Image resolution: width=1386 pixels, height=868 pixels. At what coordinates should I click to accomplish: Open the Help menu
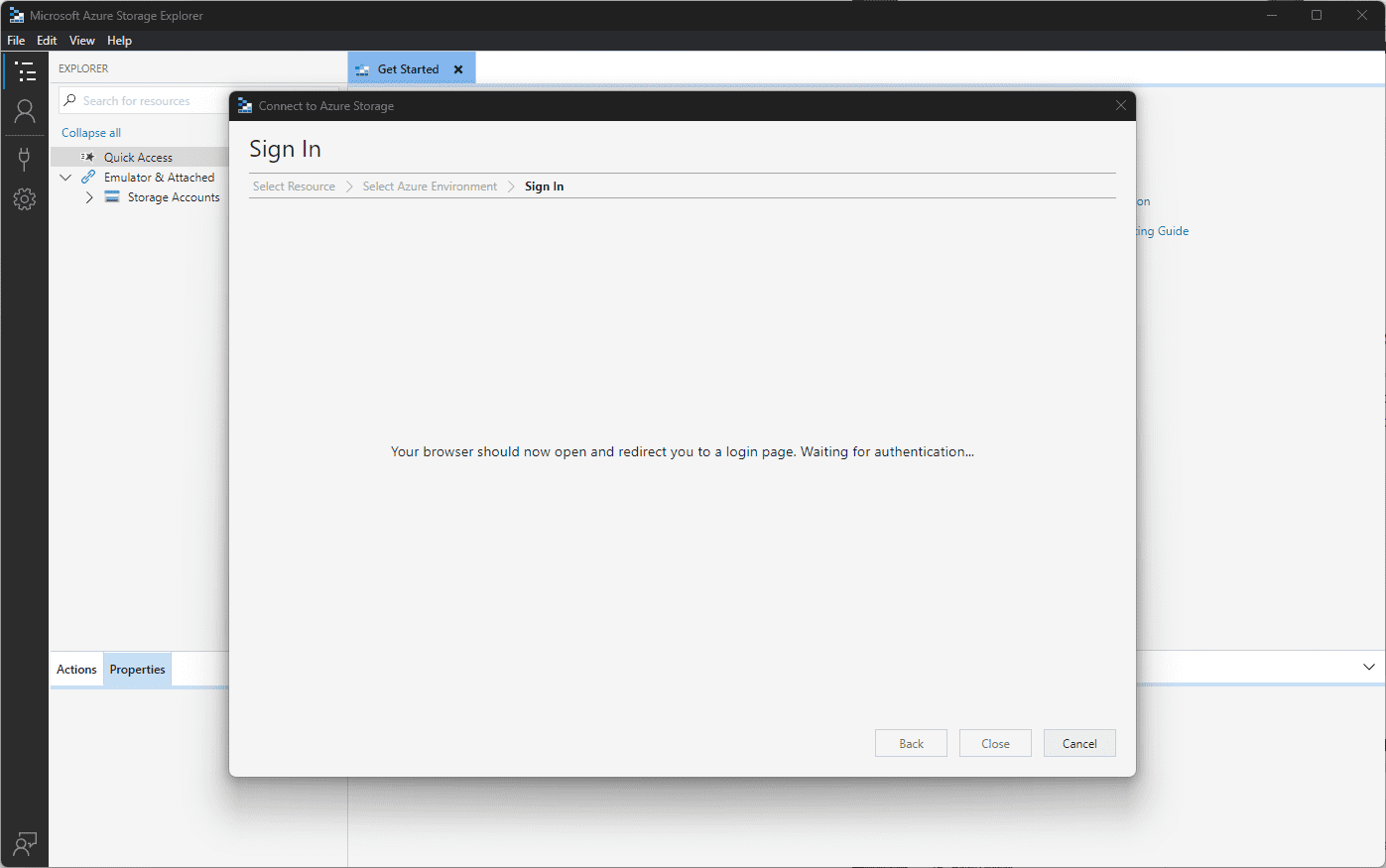point(119,41)
